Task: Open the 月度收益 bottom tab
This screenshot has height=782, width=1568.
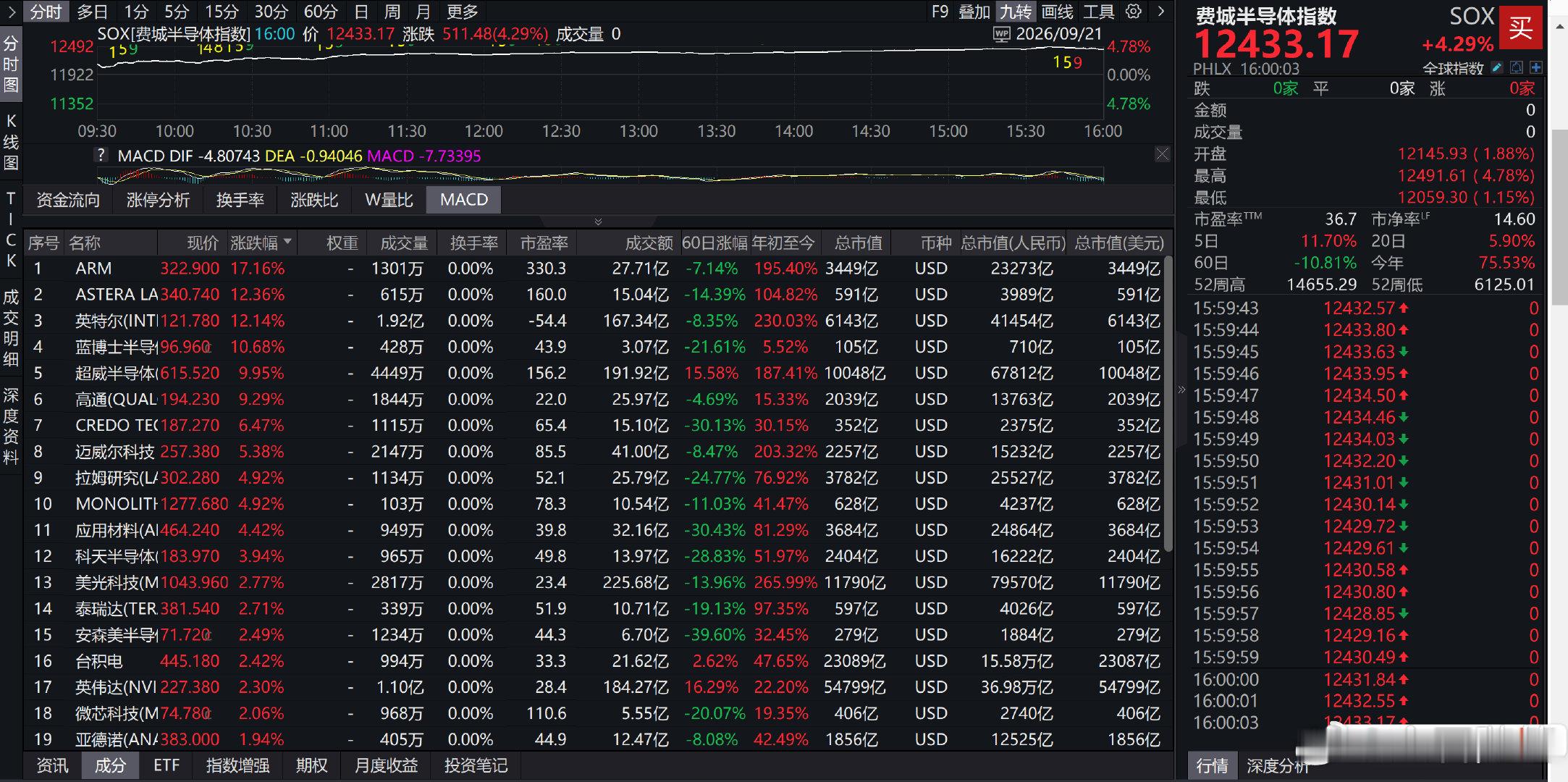Action: tap(386, 765)
